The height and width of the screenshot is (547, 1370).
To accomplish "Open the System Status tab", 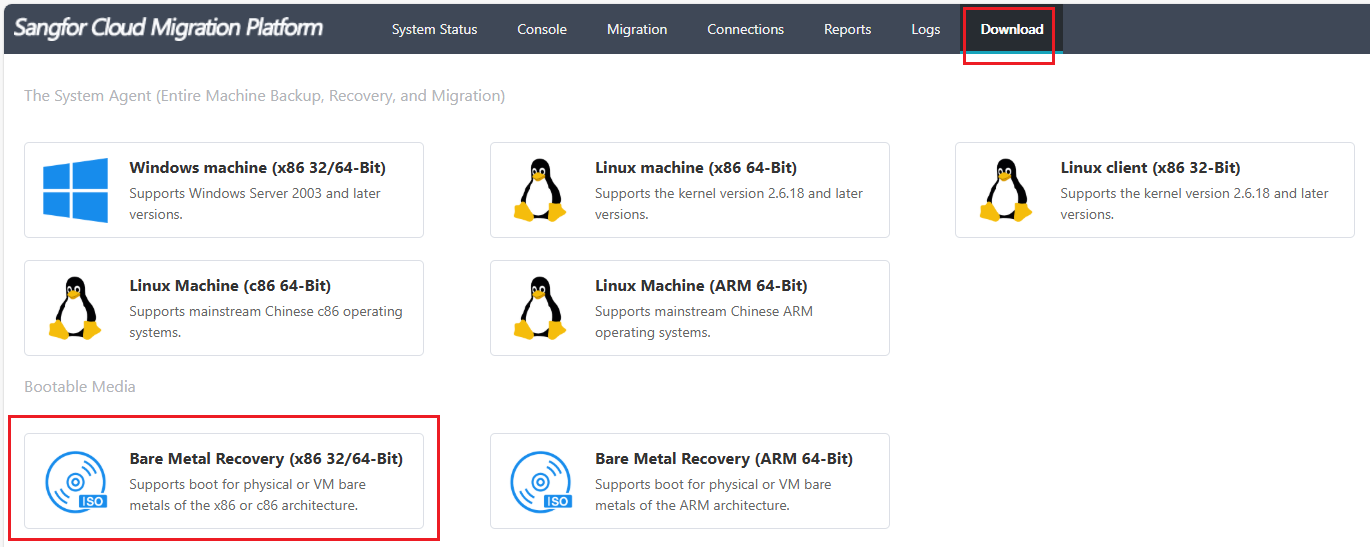I will 434,29.
